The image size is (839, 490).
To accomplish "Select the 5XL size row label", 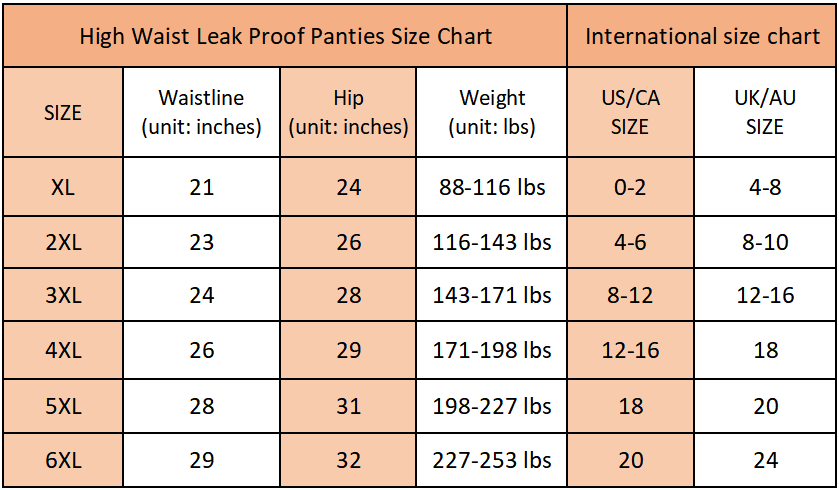I will [62, 406].
